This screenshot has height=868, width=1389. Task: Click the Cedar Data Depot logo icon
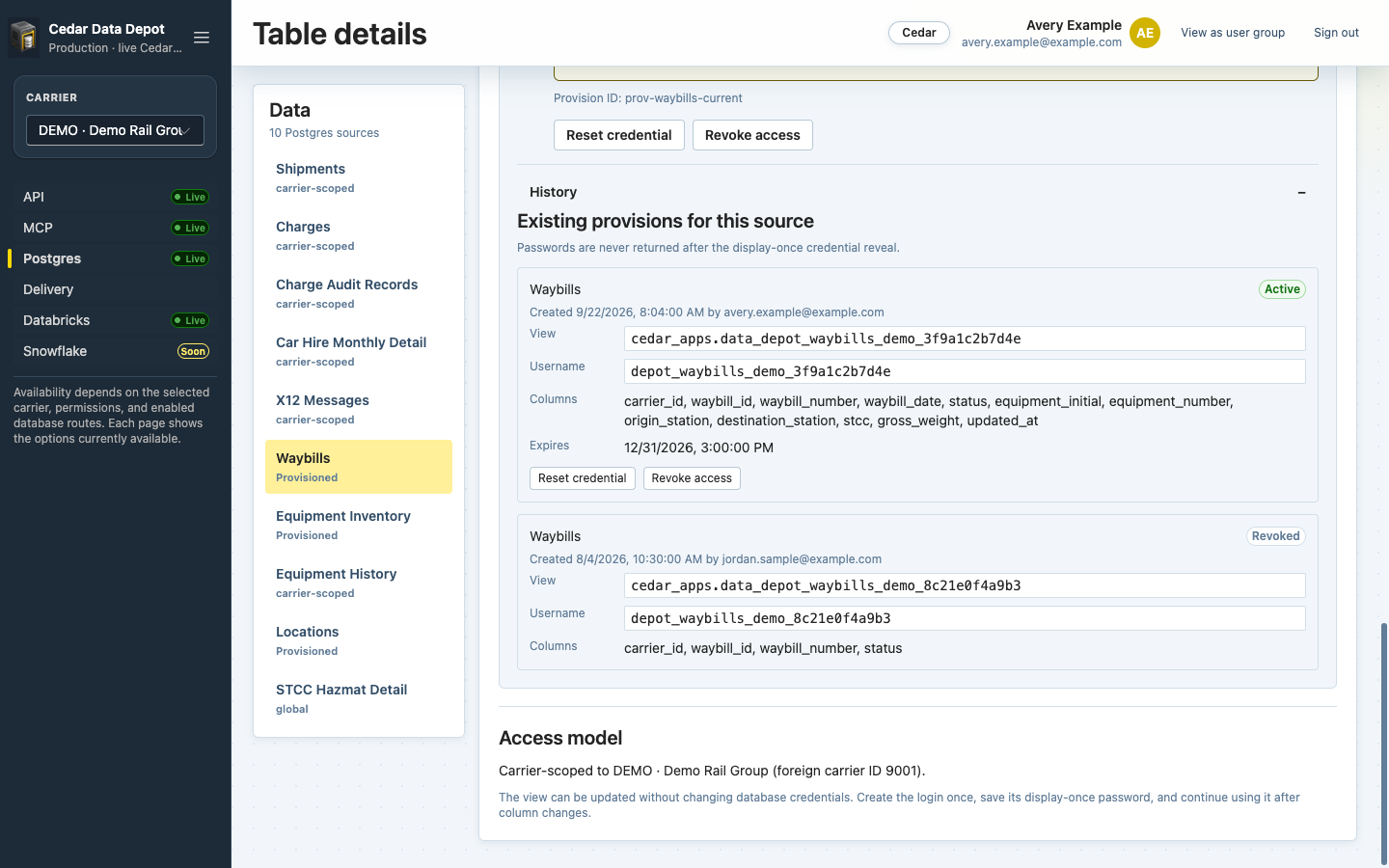point(23,38)
